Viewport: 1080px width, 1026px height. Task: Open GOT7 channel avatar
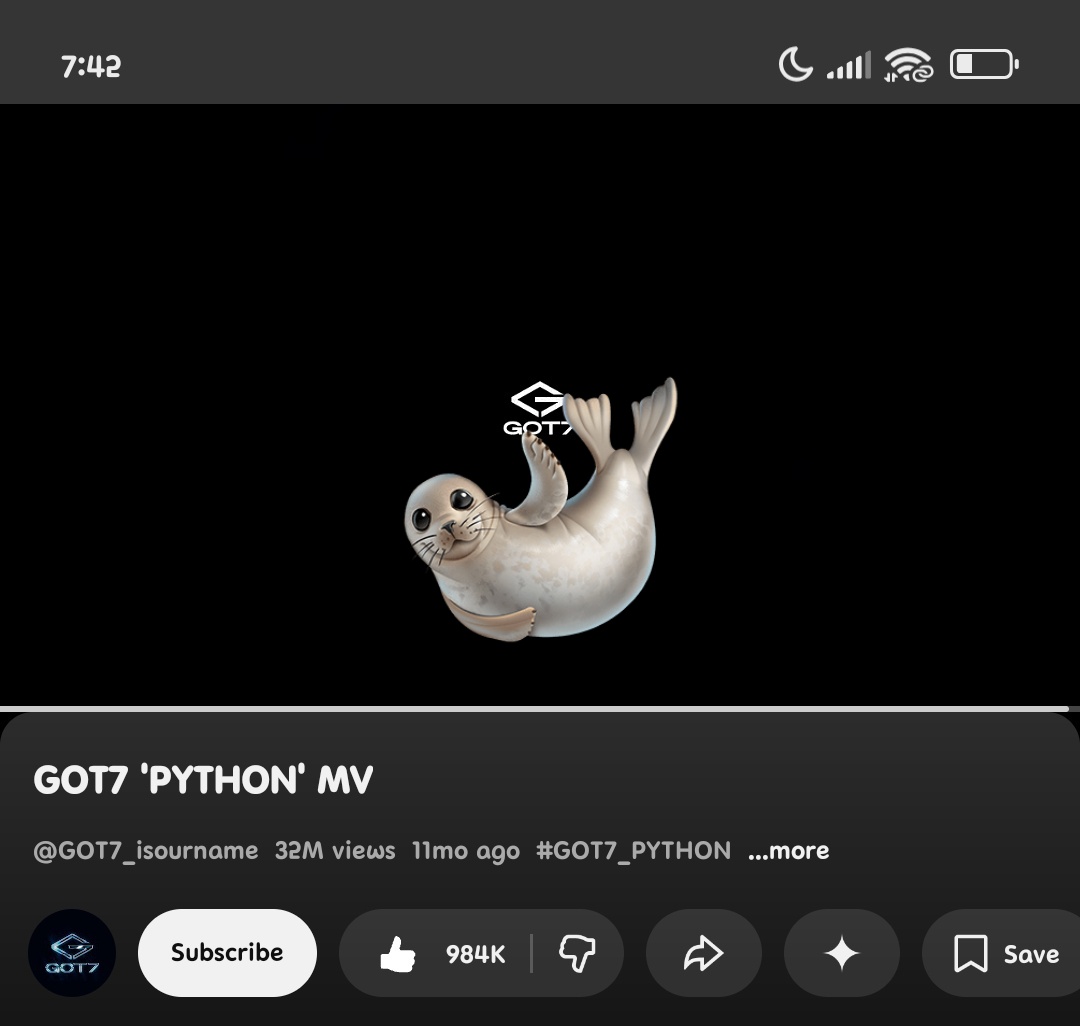[72, 953]
